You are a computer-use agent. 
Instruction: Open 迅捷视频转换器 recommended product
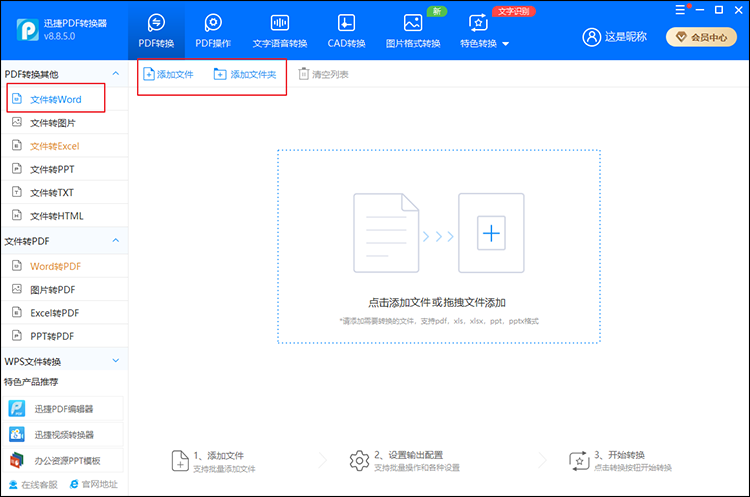(63, 434)
